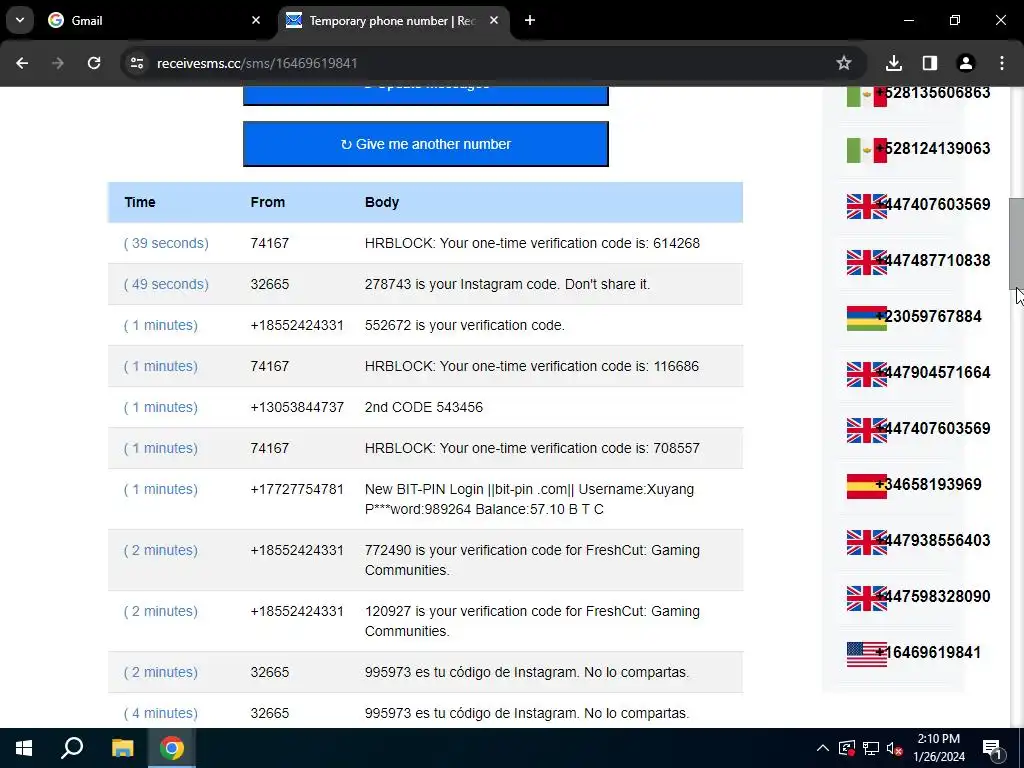Open the Windows Start menu
The width and height of the screenshot is (1024, 768).
[x=24, y=748]
